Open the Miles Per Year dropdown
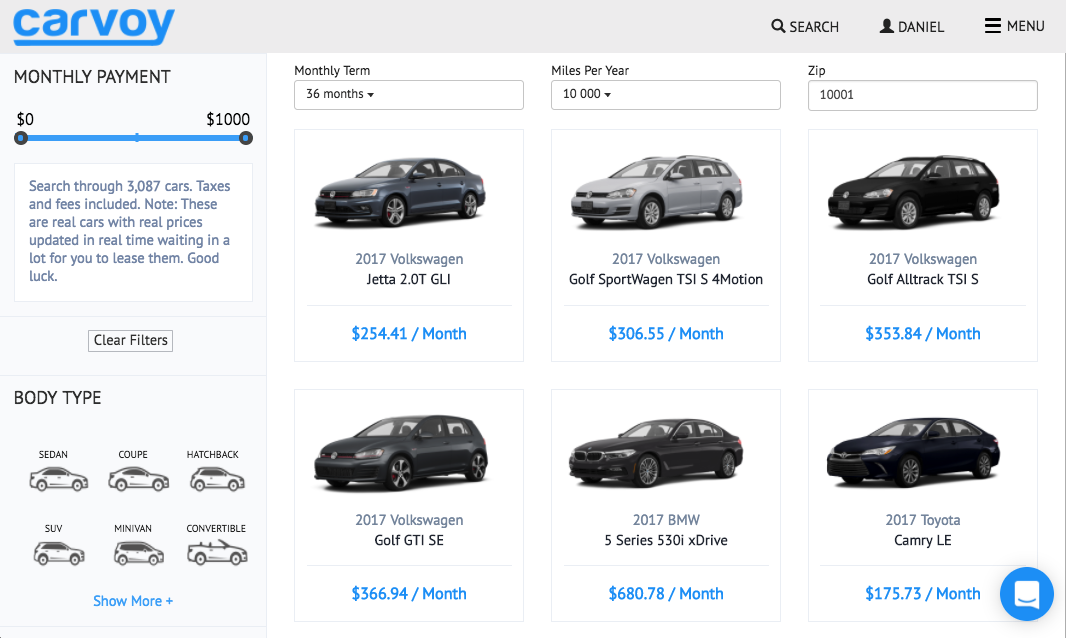 [665, 94]
